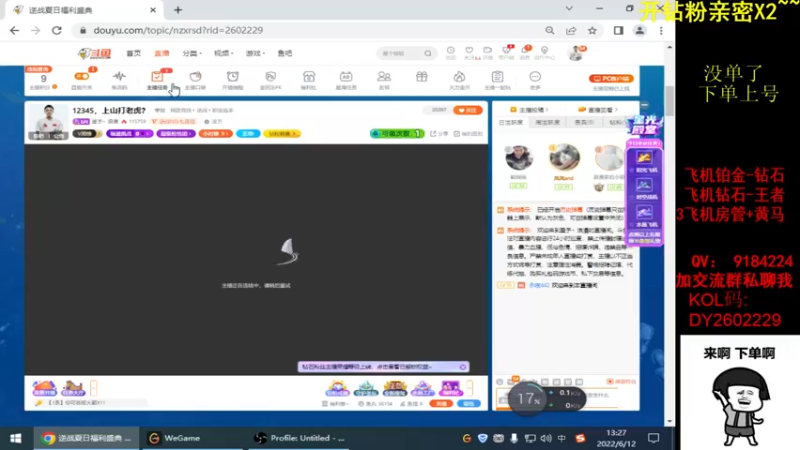Open the flame icon in anchor toolbar
Image resolution: width=800 pixels, height=450 pixels.
(x=459, y=77)
